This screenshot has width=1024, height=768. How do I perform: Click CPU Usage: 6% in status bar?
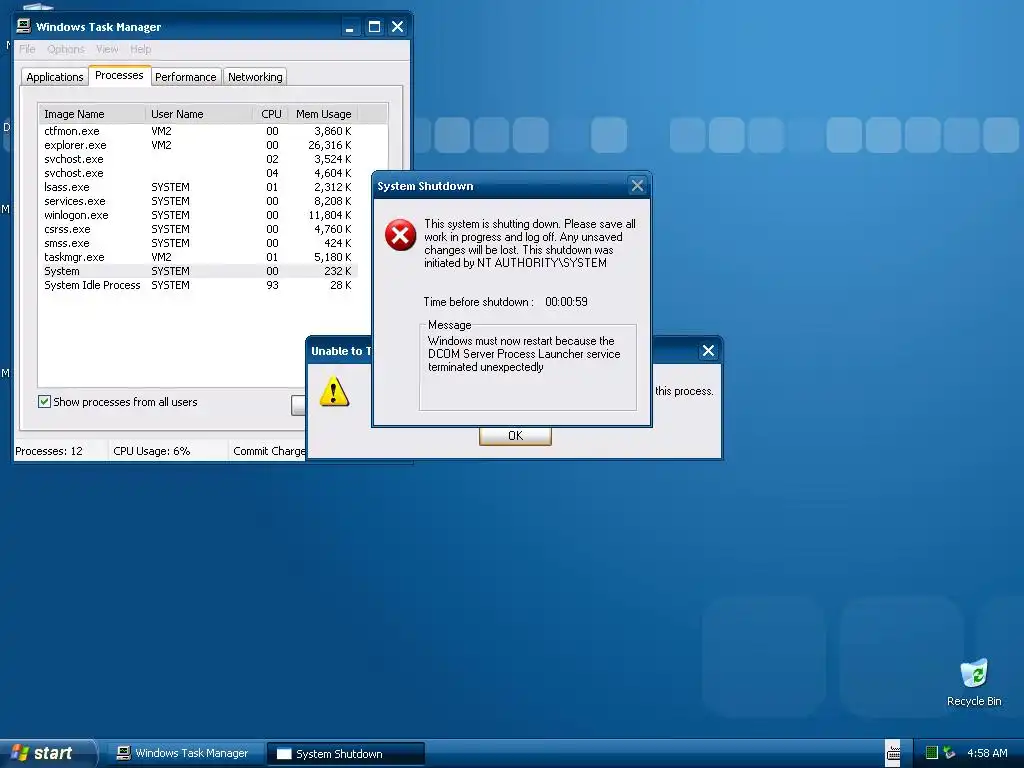(152, 451)
